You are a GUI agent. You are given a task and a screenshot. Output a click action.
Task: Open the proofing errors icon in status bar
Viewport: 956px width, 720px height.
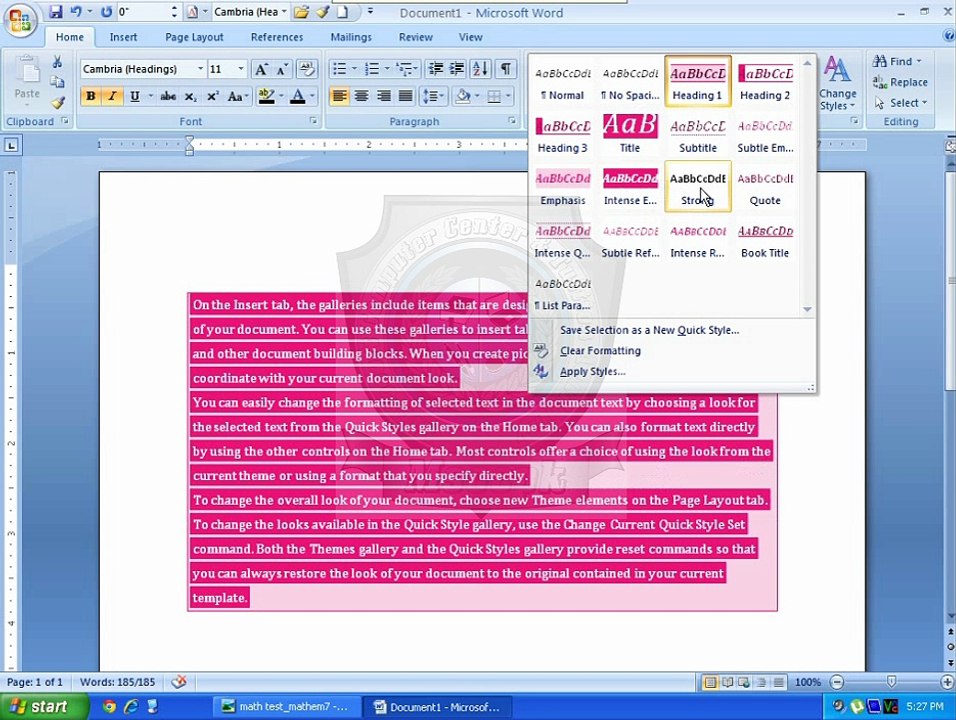(x=179, y=682)
